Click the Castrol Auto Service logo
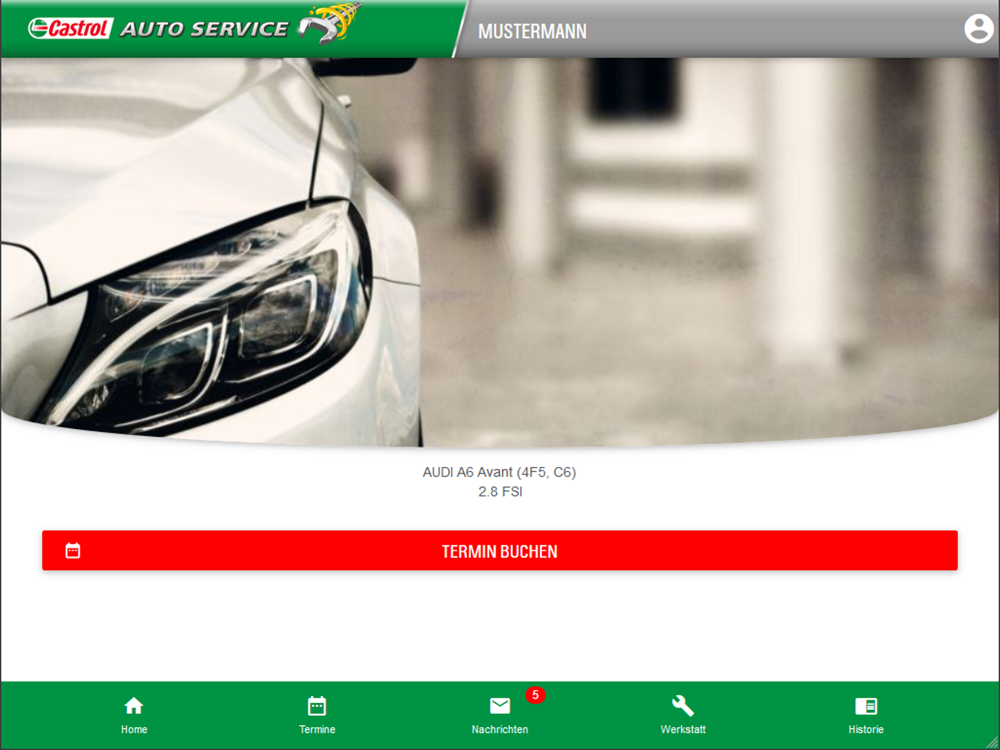This screenshot has width=1000, height=750. tap(195, 26)
